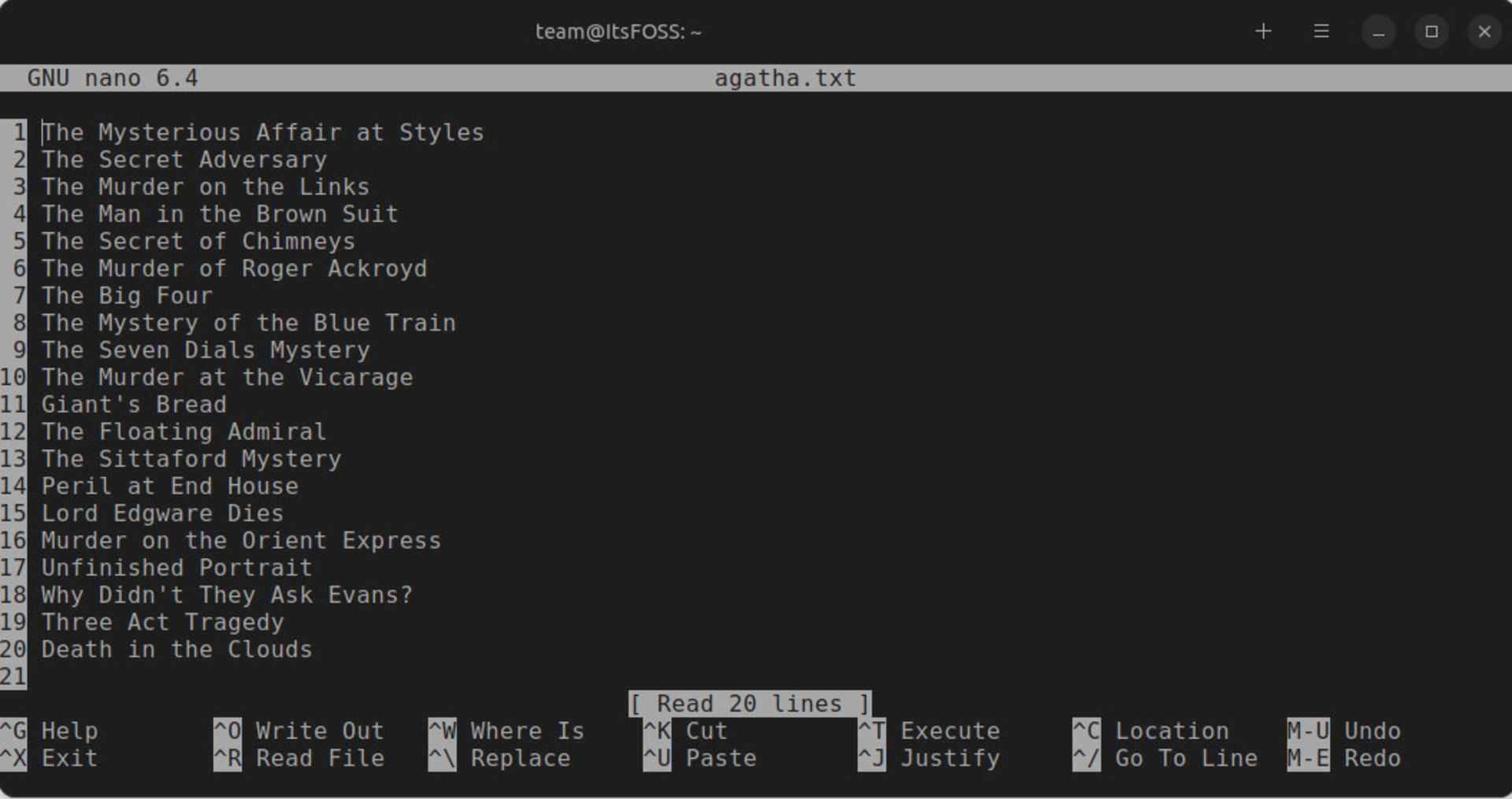Image resolution: width=1512 pixels, height=799 pixels.
Task: Click the ^U Paste shortcut
Action: 699,758
